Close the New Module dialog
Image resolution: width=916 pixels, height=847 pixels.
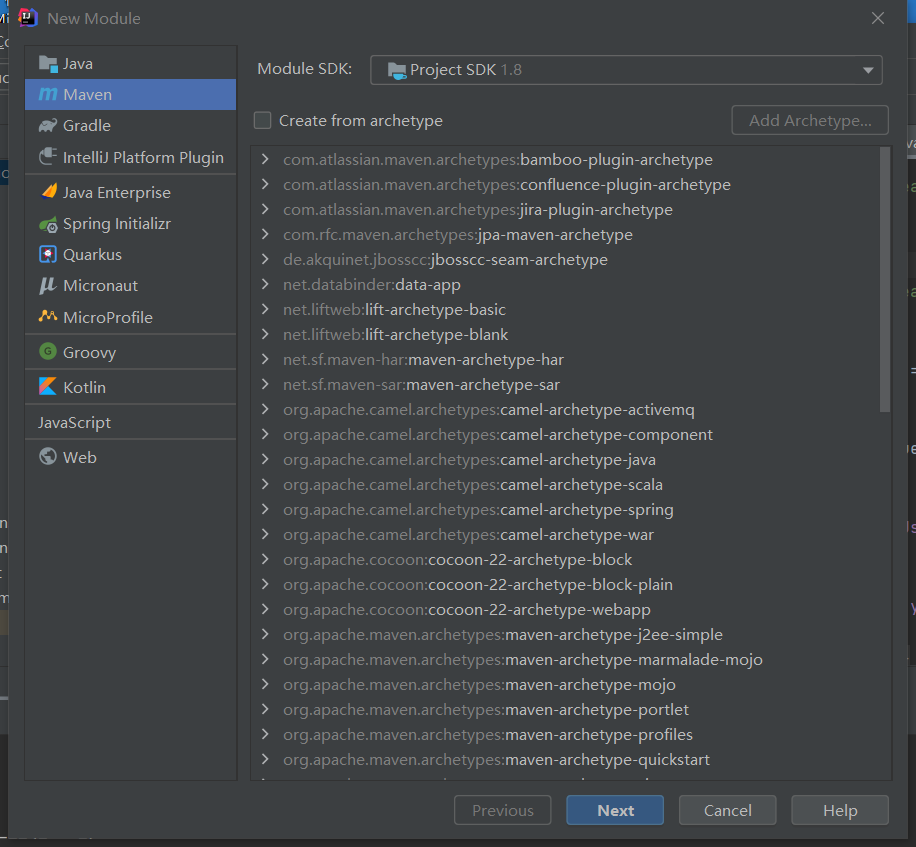point(877,18)
